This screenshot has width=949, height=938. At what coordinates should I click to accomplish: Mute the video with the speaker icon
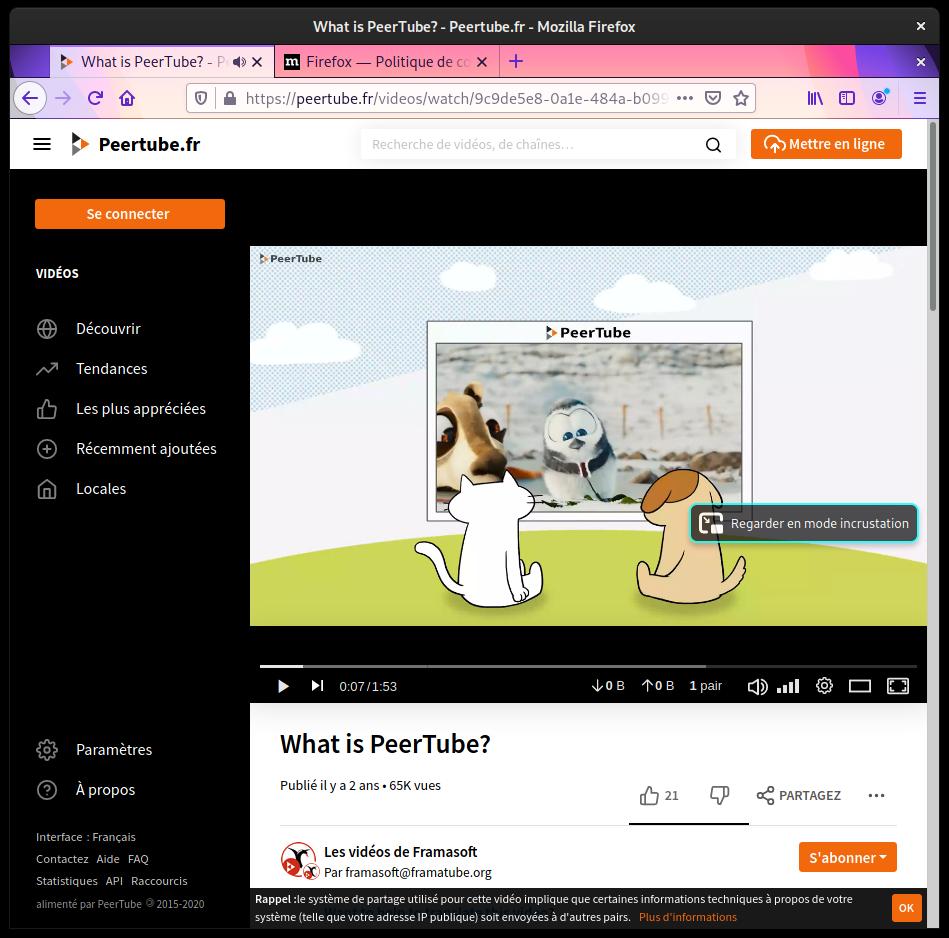coord(757,686)
